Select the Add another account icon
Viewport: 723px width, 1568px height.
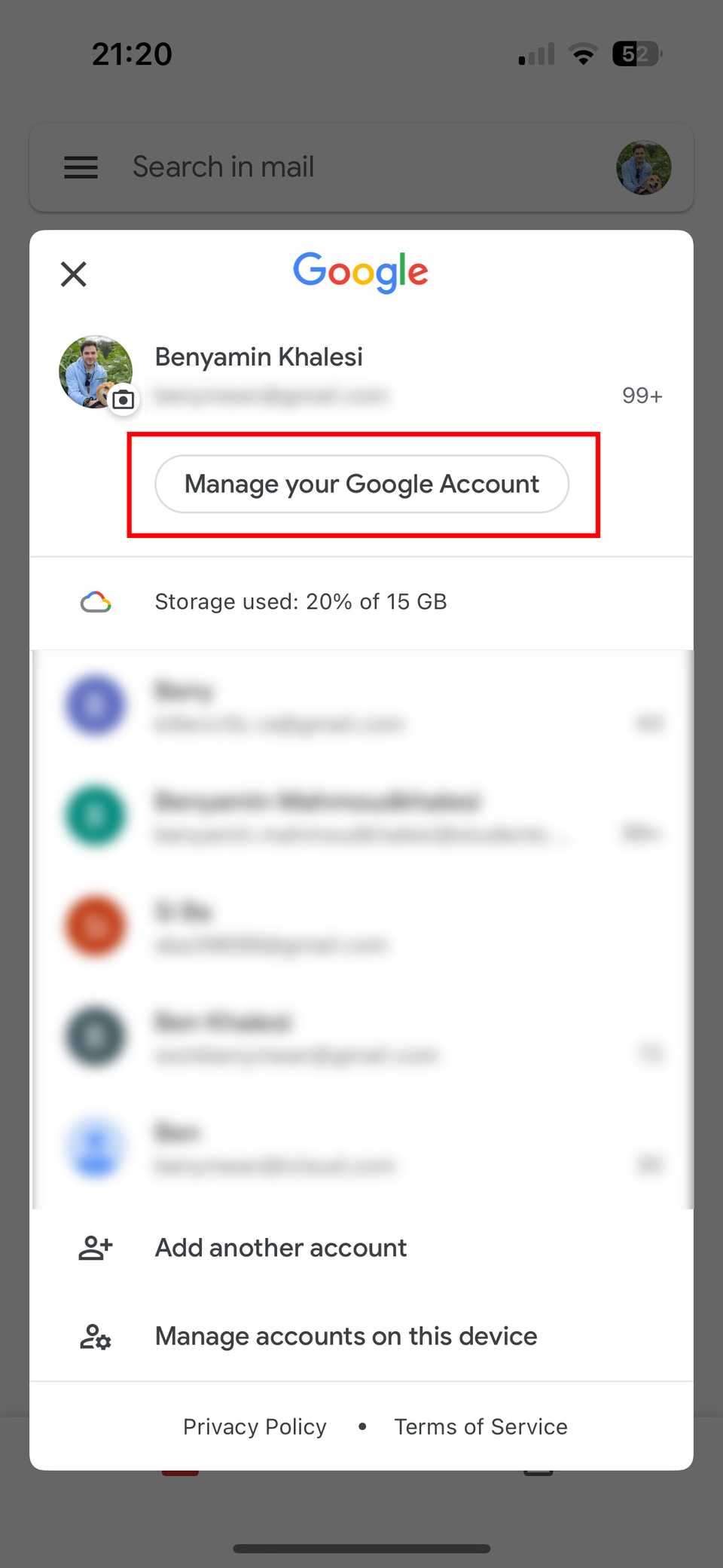coord(93,1248)
